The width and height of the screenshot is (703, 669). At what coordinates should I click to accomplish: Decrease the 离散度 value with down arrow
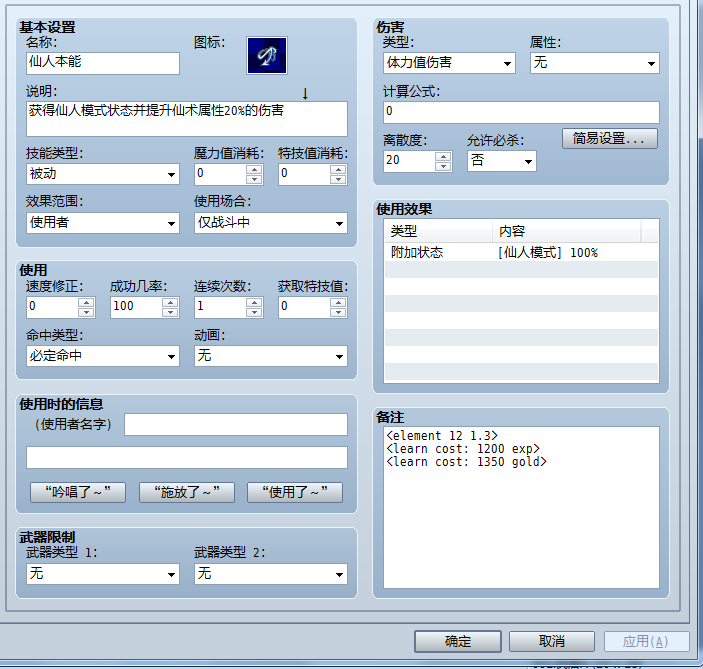443,166
